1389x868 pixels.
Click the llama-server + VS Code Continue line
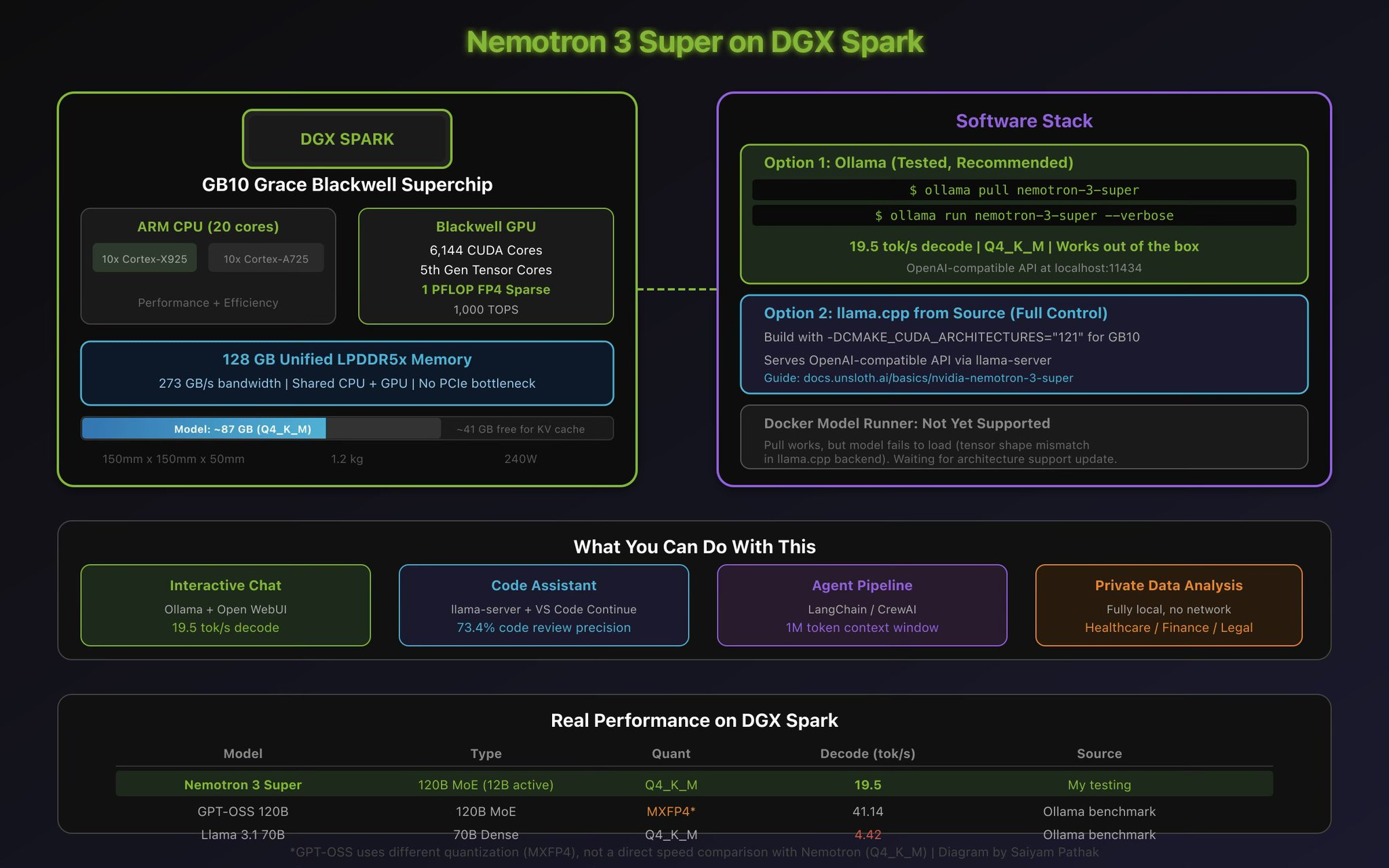coord(543,610)
